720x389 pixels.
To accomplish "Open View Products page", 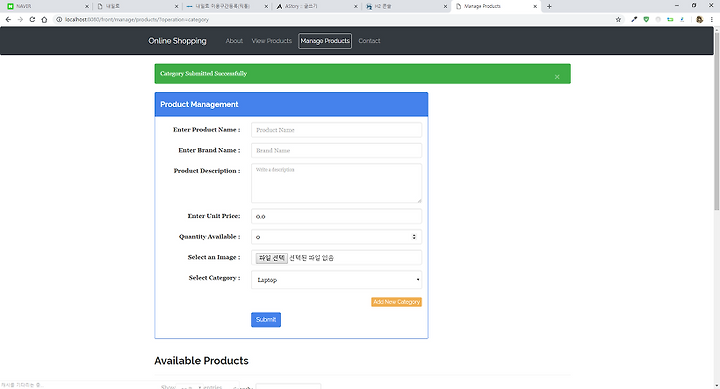I will 271,41.
